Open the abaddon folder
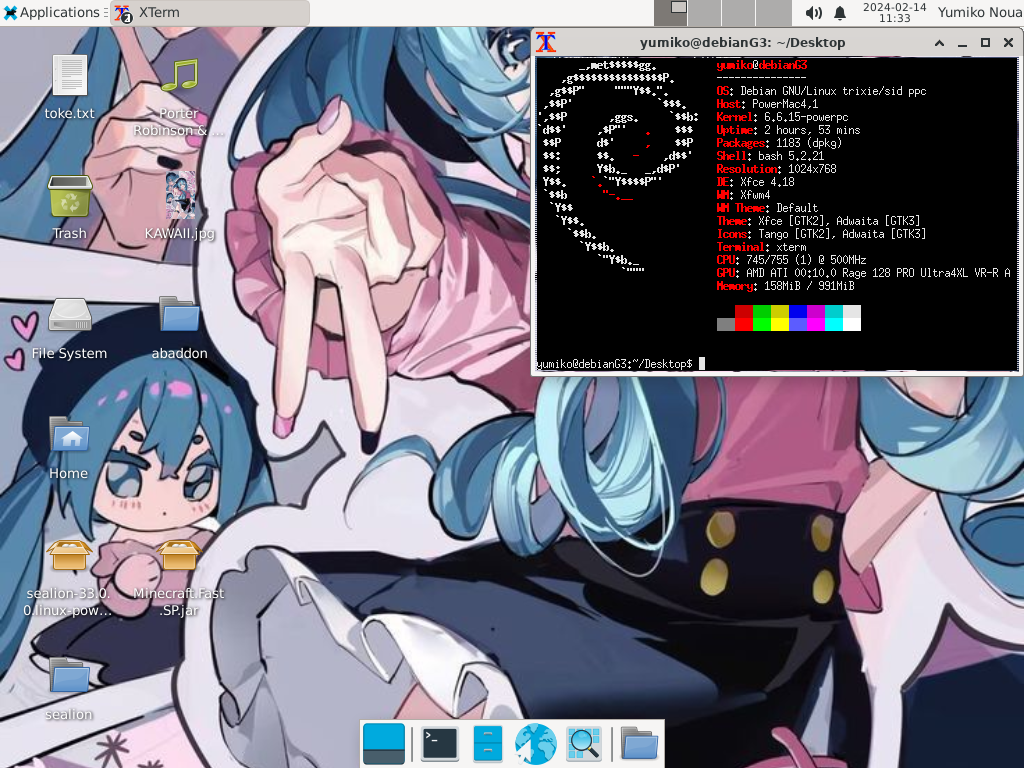The height and width of the screenshot is (768, 1024). click(x=179, y=315)
